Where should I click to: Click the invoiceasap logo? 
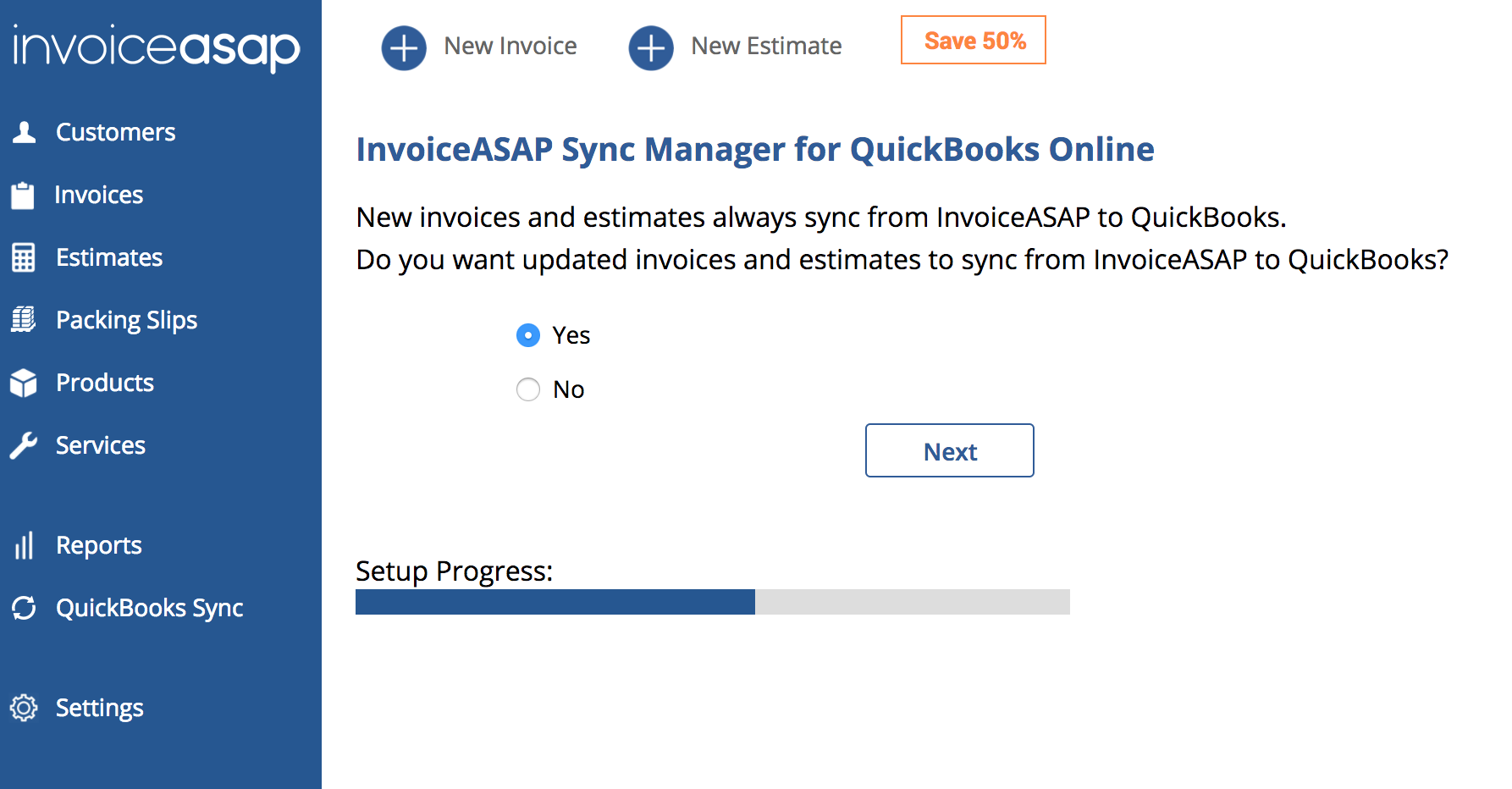[x=157, y=47]
